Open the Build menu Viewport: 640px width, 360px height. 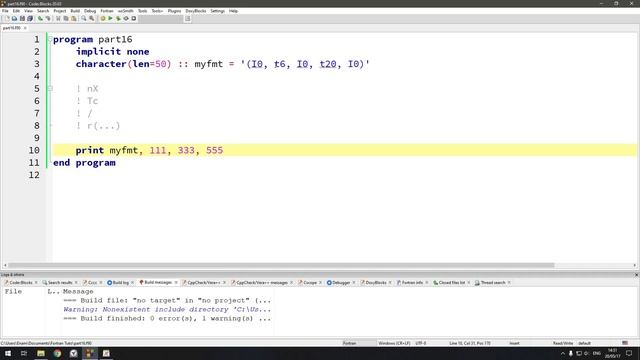pyautogui.click(x=75, y=11)
